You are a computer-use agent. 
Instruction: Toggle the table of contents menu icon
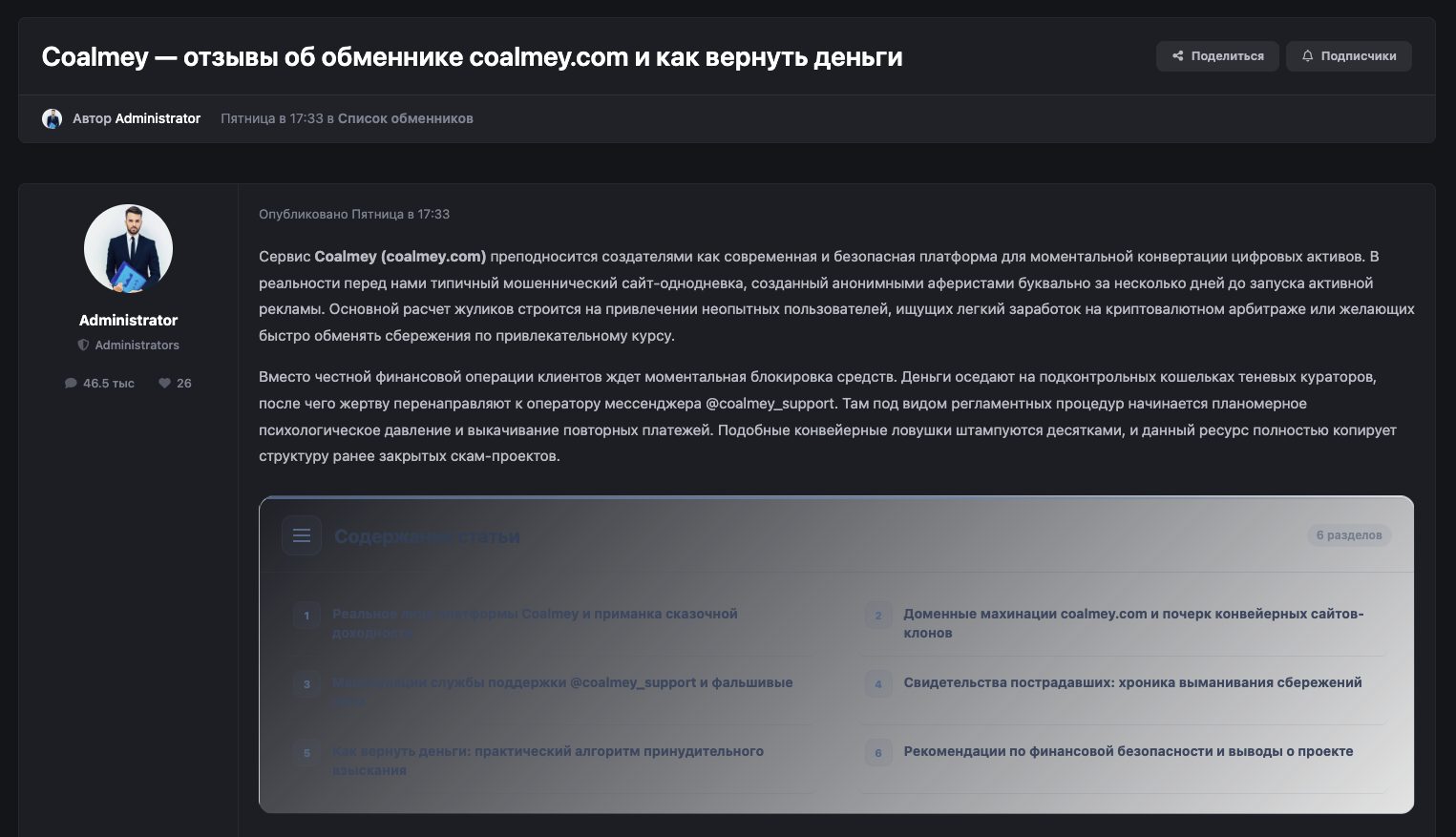click(x=302, y=535)
